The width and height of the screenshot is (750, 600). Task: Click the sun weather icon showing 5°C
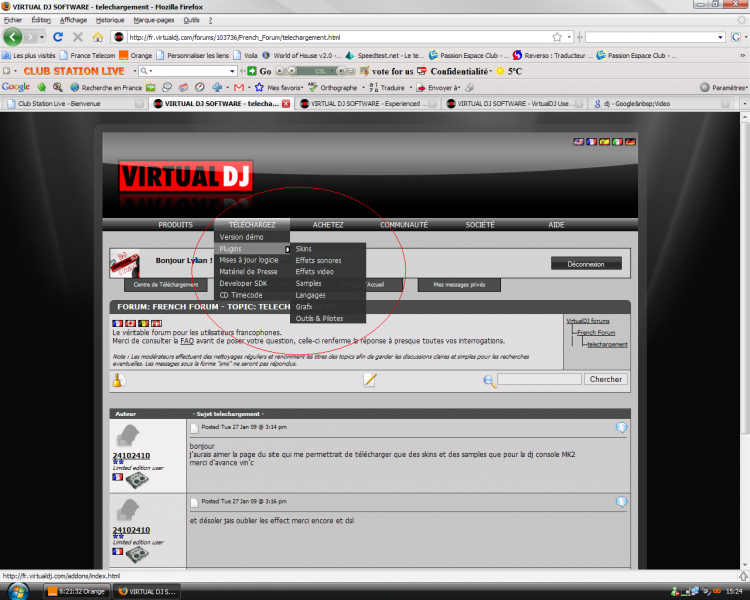500,71
